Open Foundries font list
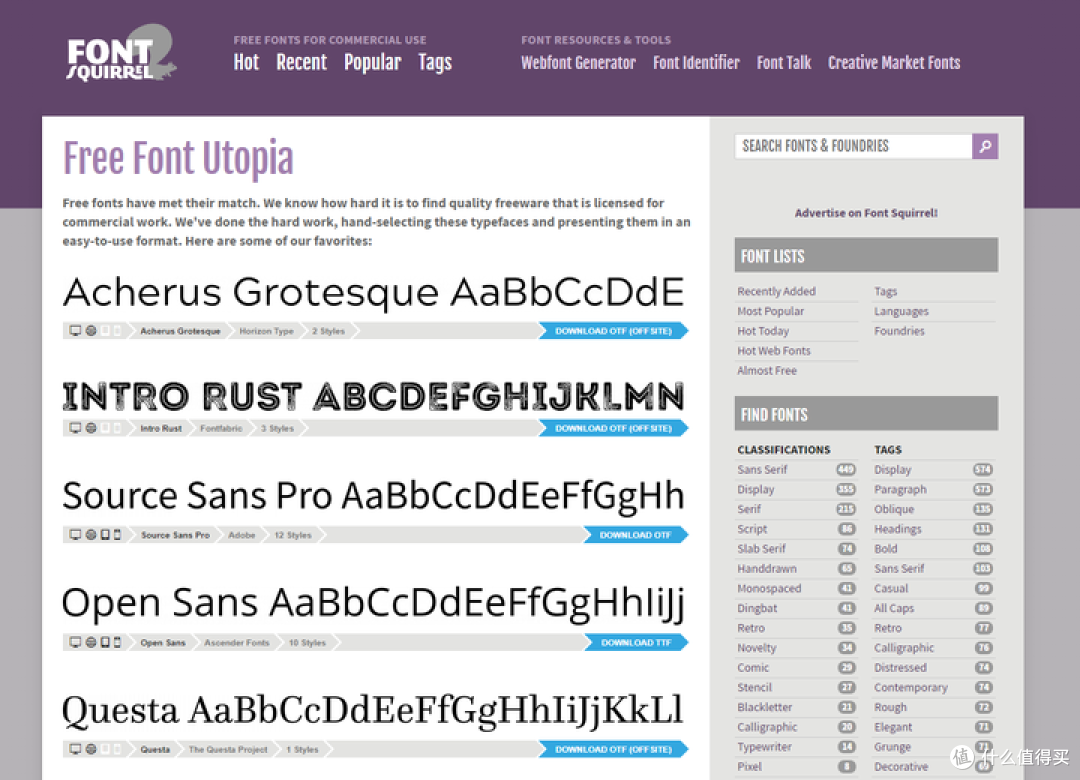 [900, 331]
